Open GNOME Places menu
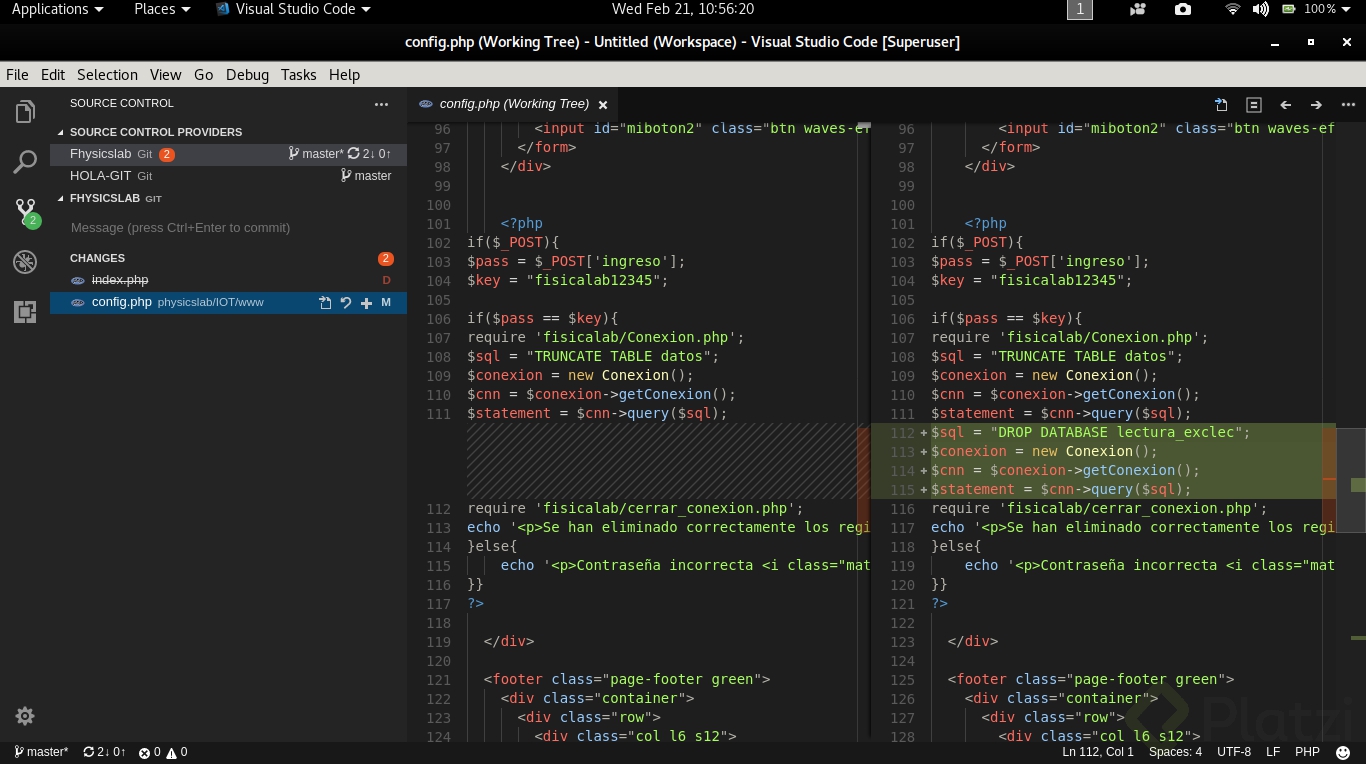The width and height of the screenshot is (1366, 764). pos(162,9)
